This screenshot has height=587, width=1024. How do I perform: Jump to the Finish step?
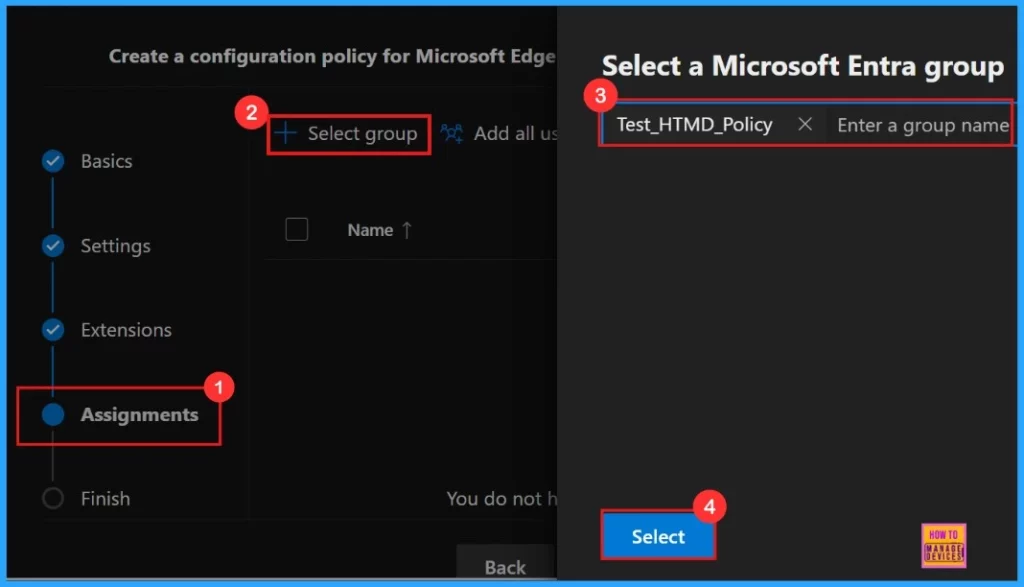pos(105,499)
